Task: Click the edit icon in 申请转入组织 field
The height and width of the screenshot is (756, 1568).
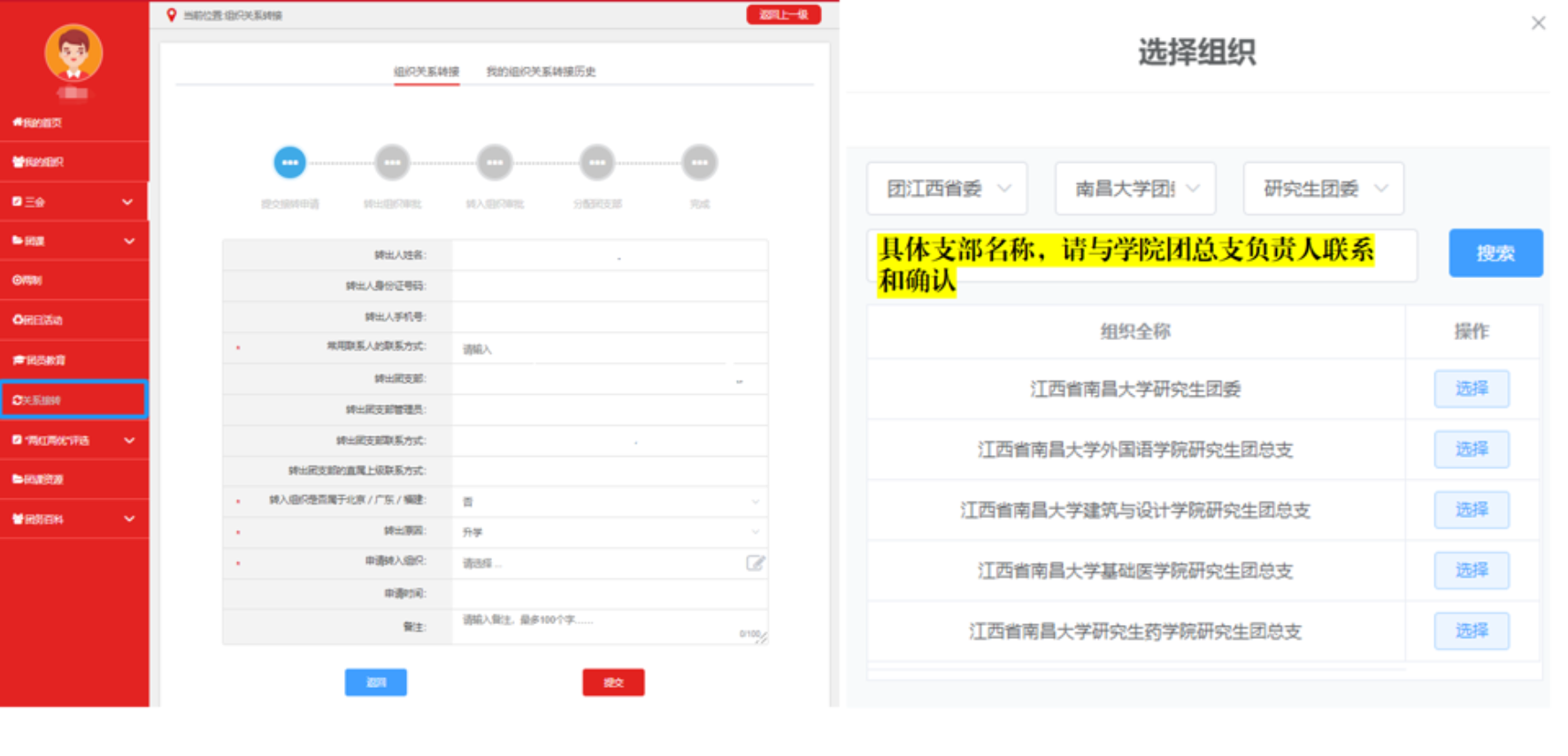Action: coord(755,563)
